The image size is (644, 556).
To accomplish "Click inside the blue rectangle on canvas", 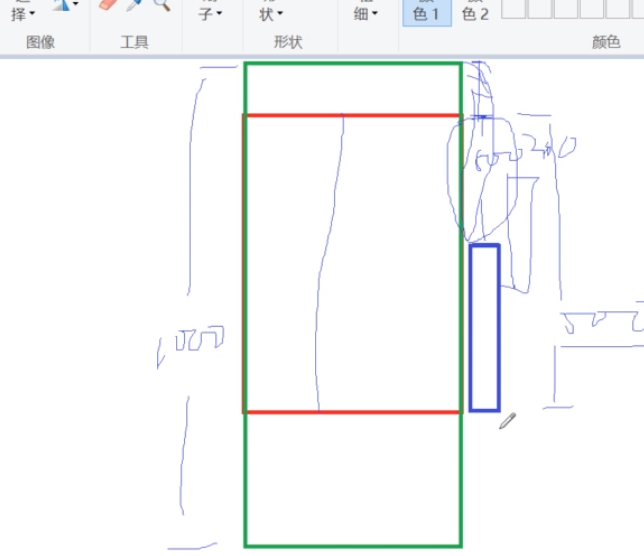I will [485, 327].
